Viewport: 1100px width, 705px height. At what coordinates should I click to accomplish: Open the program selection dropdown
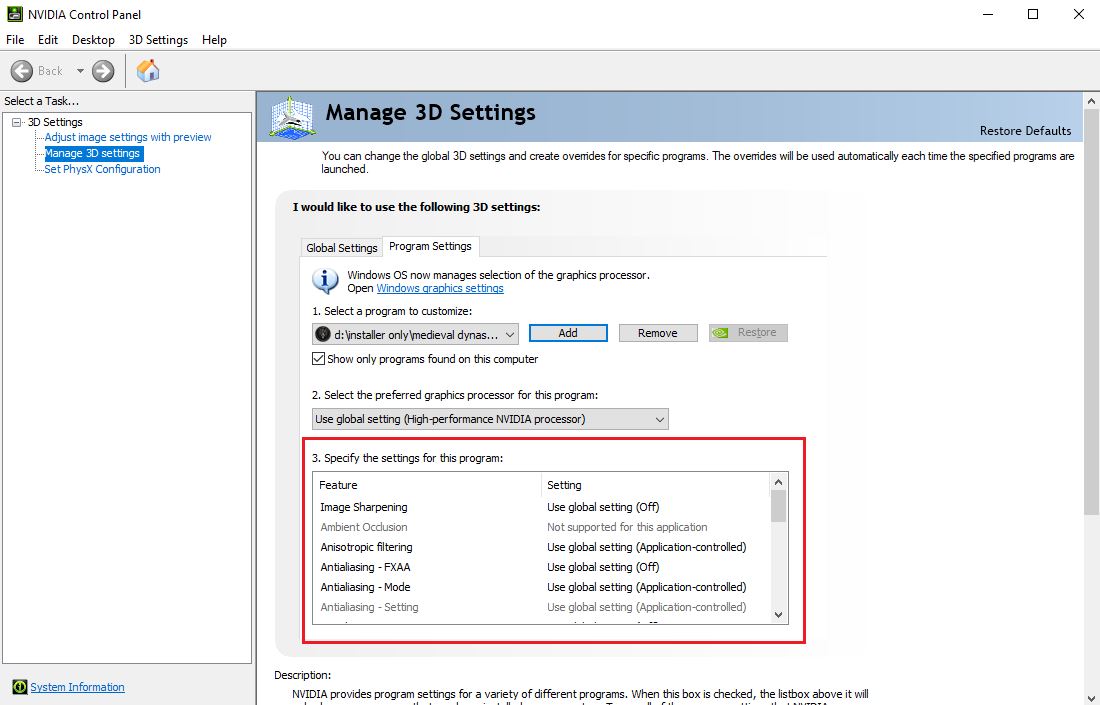click(510, 334)
